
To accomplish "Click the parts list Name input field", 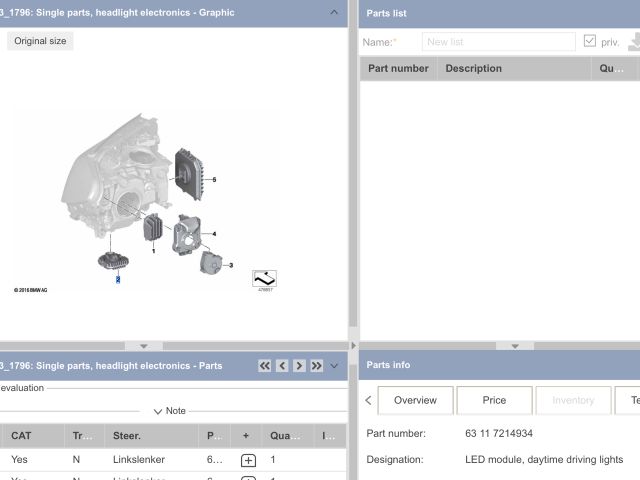I will click(x=498, y=42).
